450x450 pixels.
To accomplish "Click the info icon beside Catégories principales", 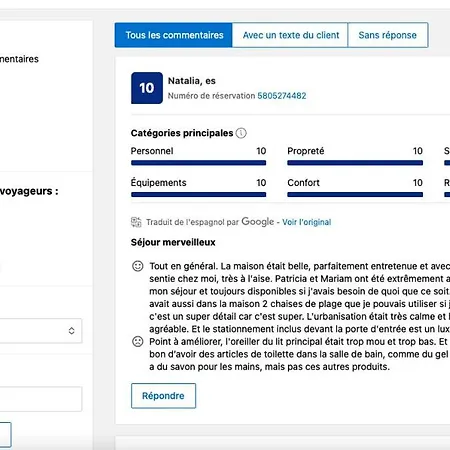I will click(x=241, y=133).
